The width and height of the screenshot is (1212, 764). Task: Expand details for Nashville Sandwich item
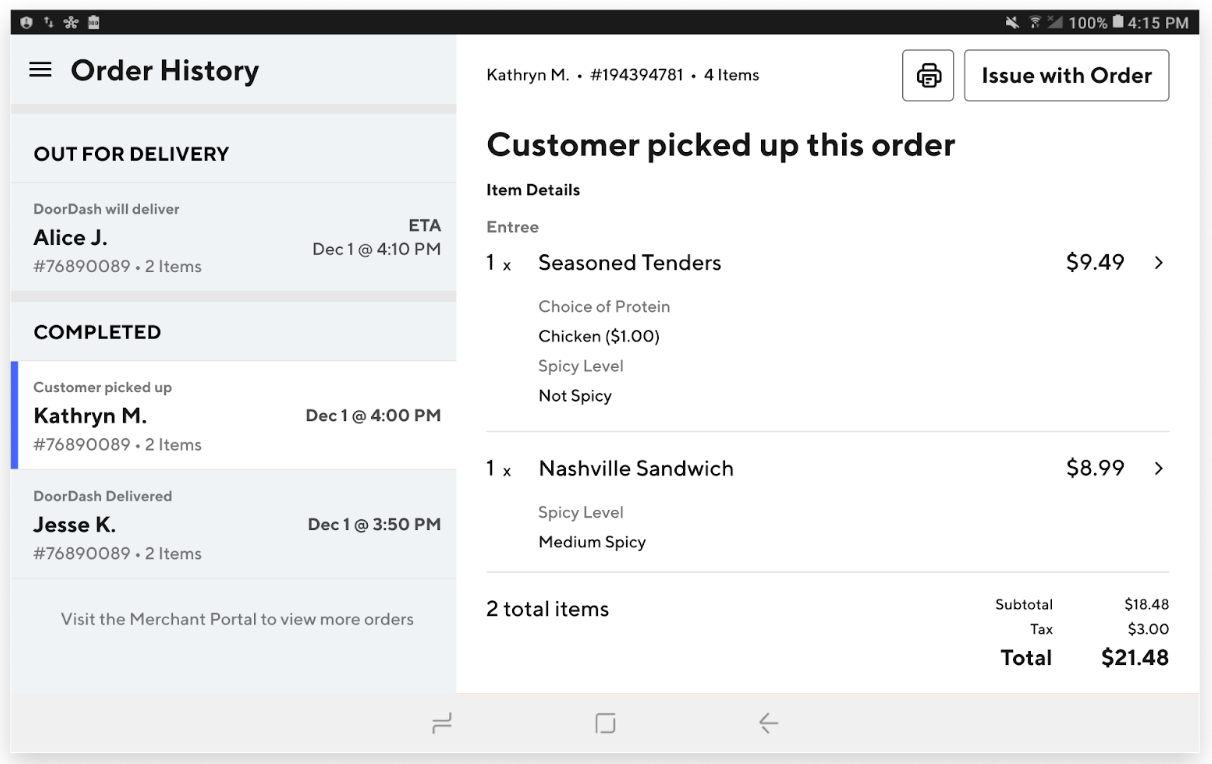[x=1159, y=468]
